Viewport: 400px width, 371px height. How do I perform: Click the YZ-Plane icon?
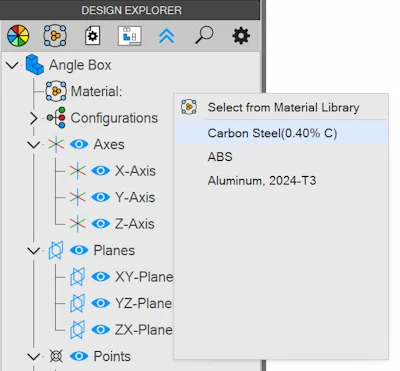pyautogui.click(x=77, y=303)
